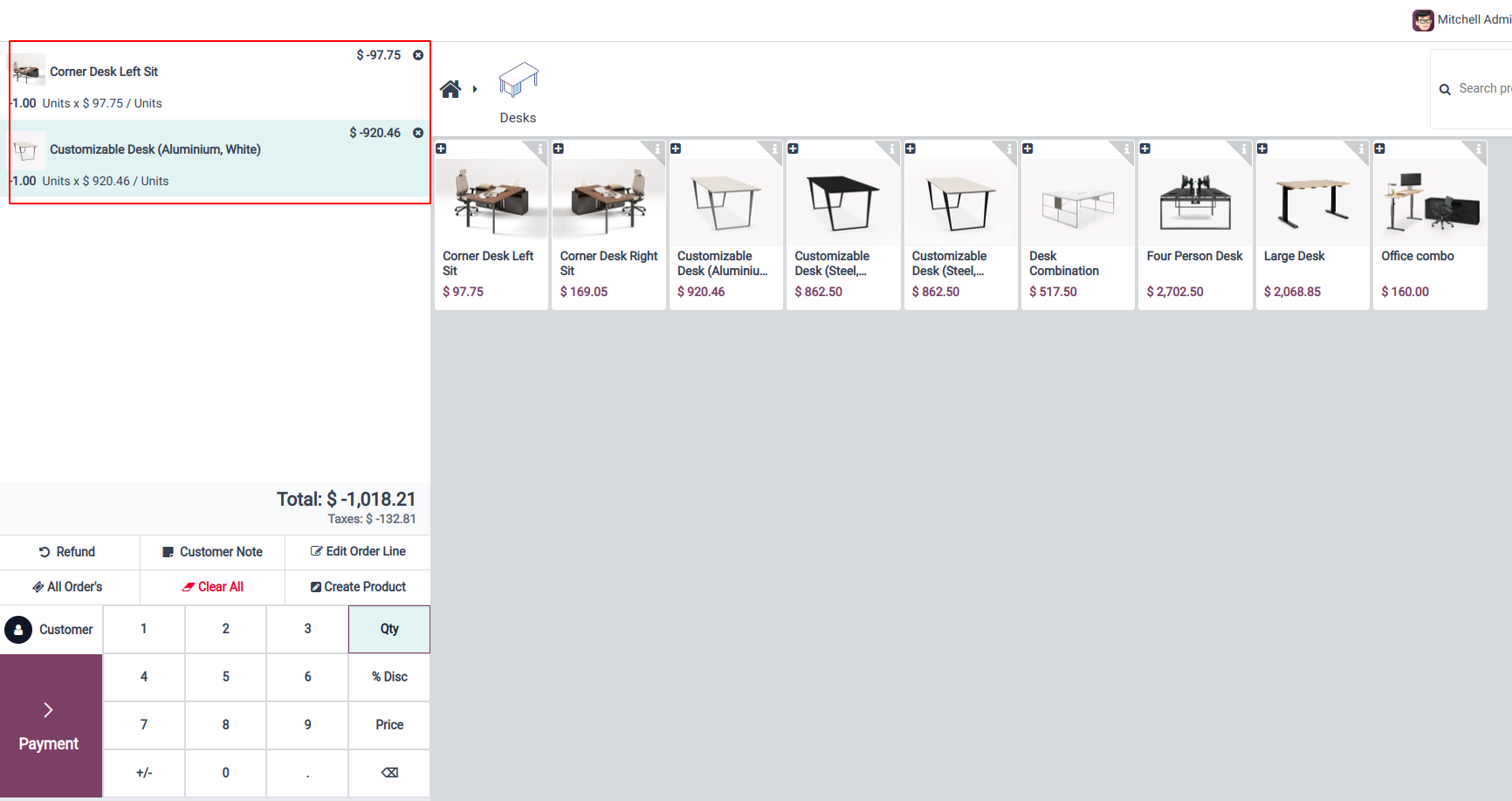Screen dimensions: 1512x801
Task: Toggle sign with +/- key
Action: click(x=144, y=773)
